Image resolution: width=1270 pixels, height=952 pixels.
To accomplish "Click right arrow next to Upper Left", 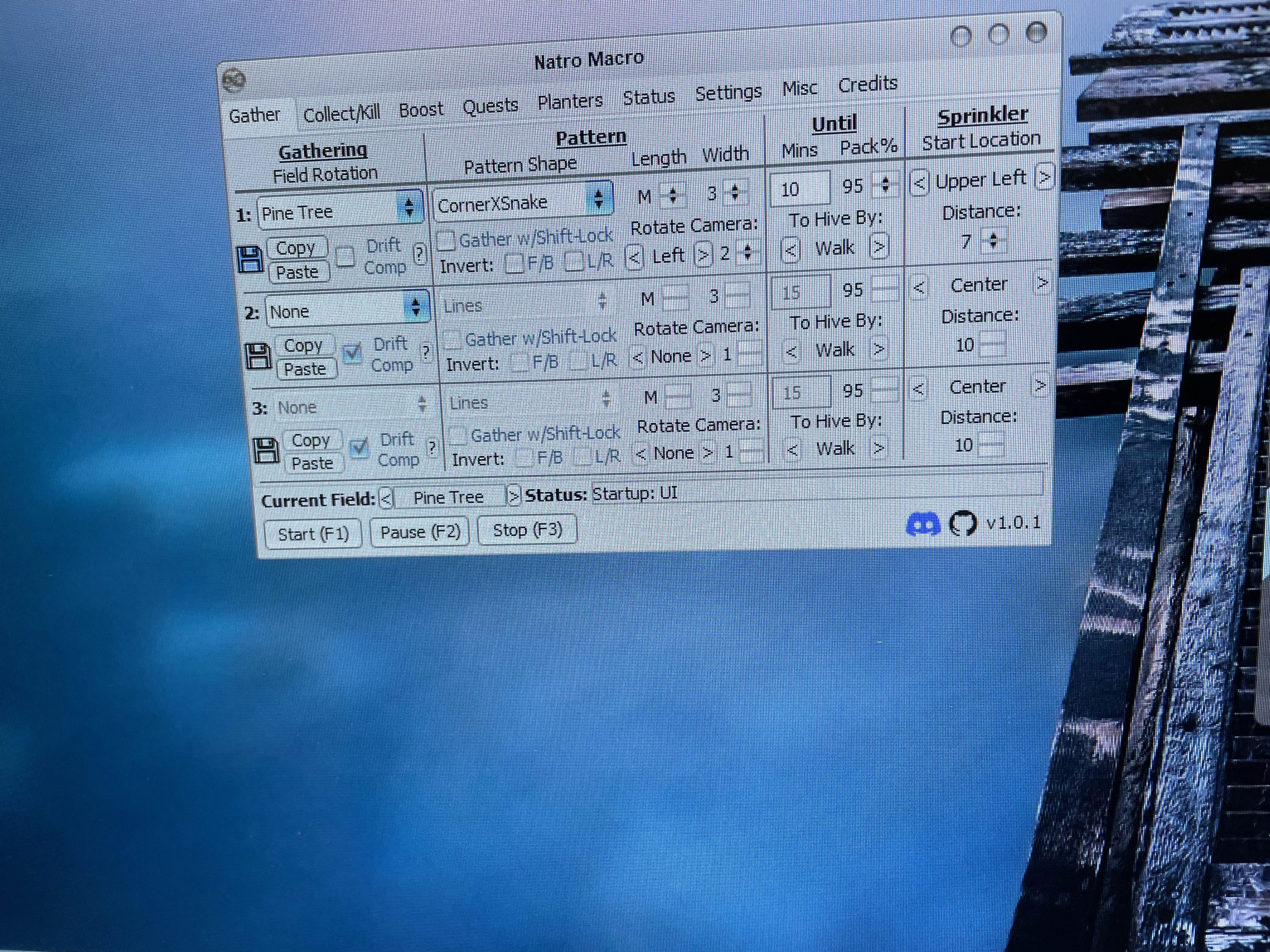I will click(1044, 177).
